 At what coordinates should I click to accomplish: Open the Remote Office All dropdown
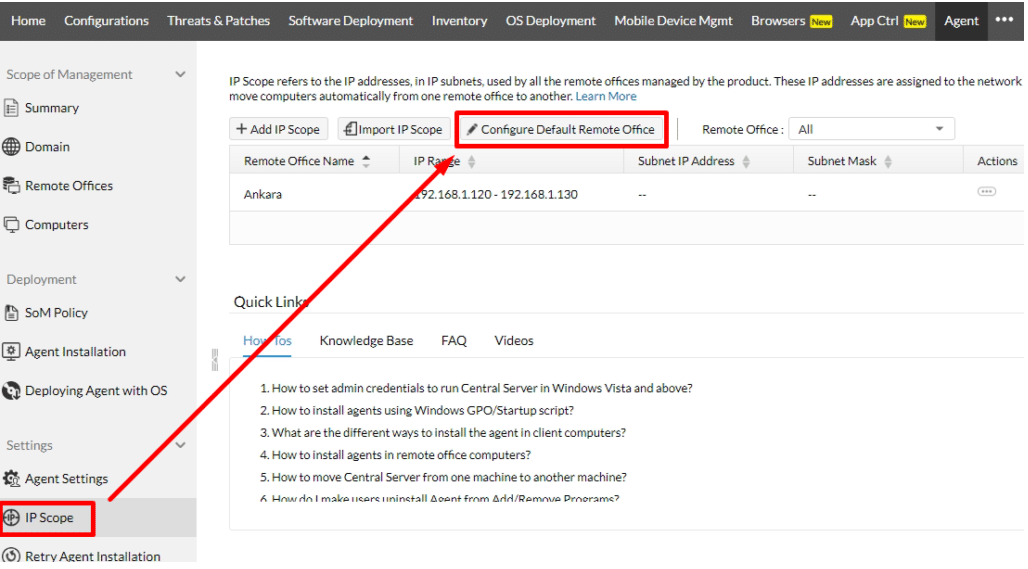pyautogui.click(x=871, y=129)
